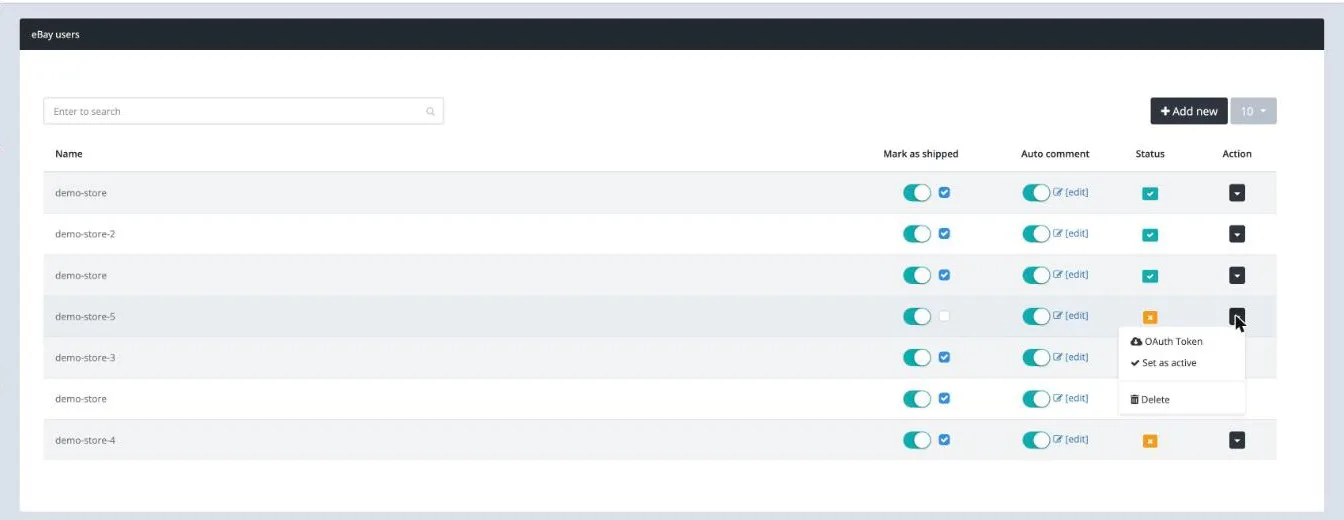This screenshot has height=520, width=1344.
Task: Click the eBay users panel title
Action: tap(55, 34)
